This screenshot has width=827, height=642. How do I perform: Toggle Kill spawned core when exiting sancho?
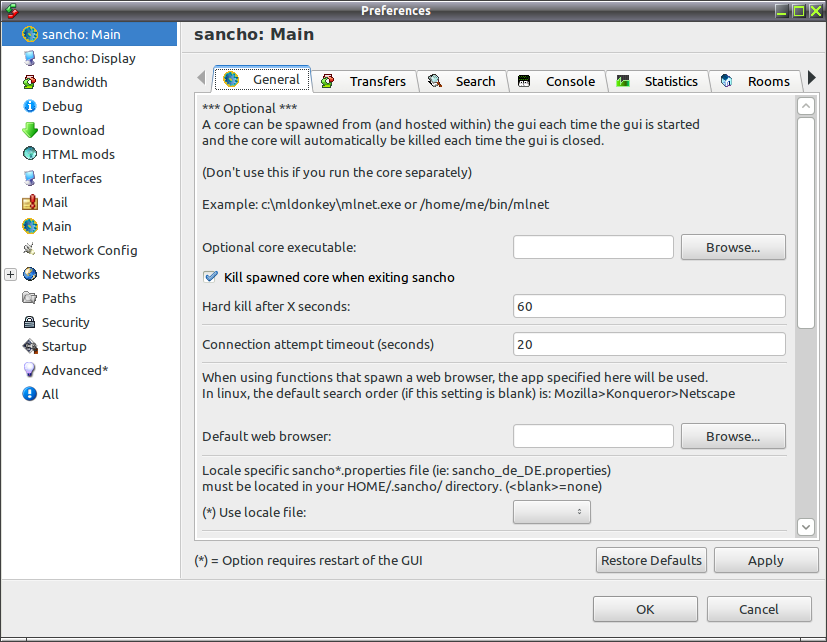pos(210,277)
